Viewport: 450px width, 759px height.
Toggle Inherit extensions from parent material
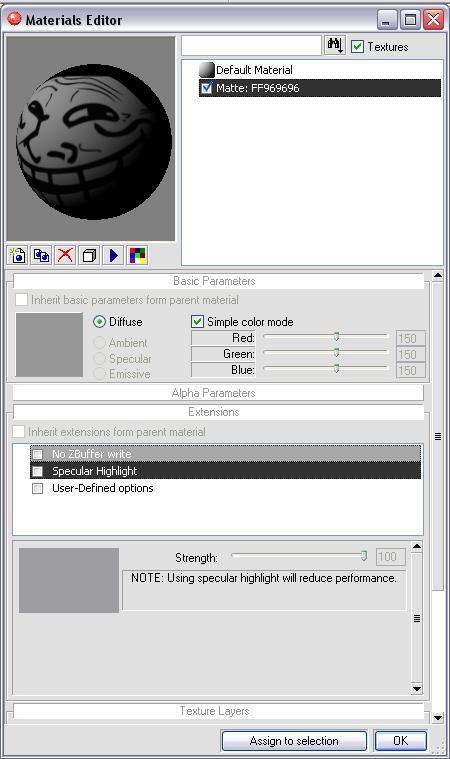point(18,431)
